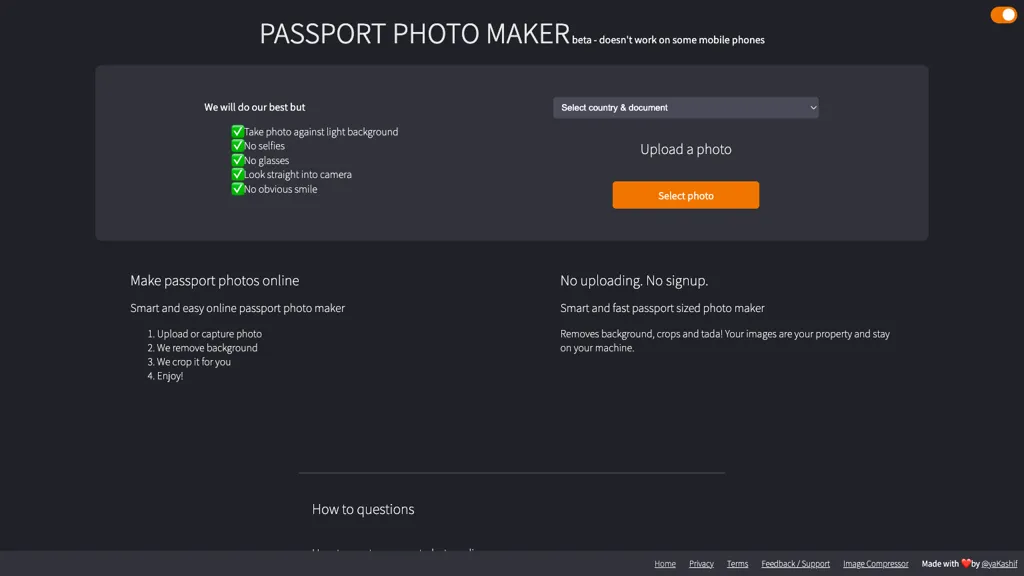
Task: Visit the @yaKashif author link
Action: tap(999, 564)
